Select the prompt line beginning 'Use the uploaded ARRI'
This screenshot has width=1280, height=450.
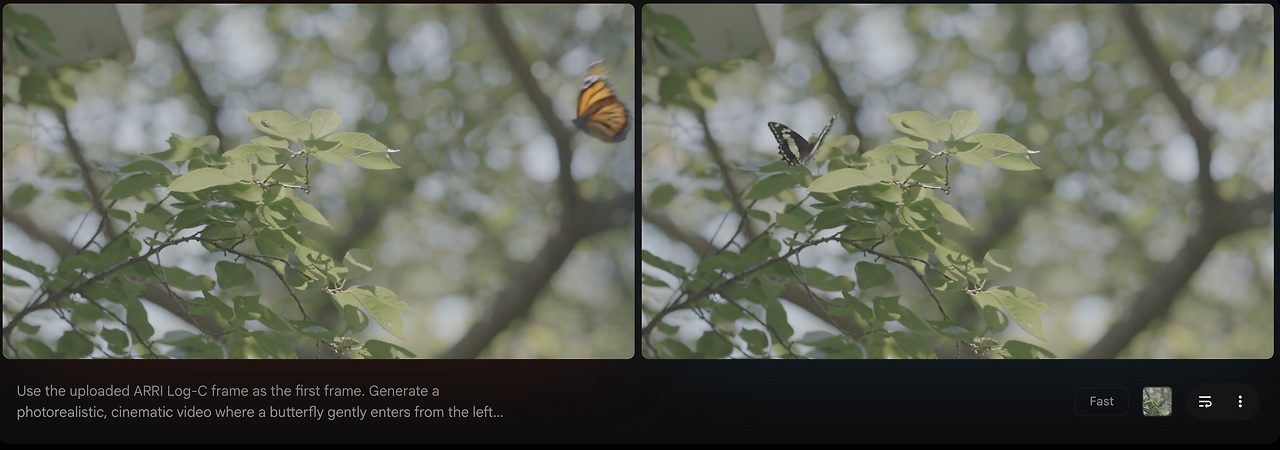[x=228, y=390]
